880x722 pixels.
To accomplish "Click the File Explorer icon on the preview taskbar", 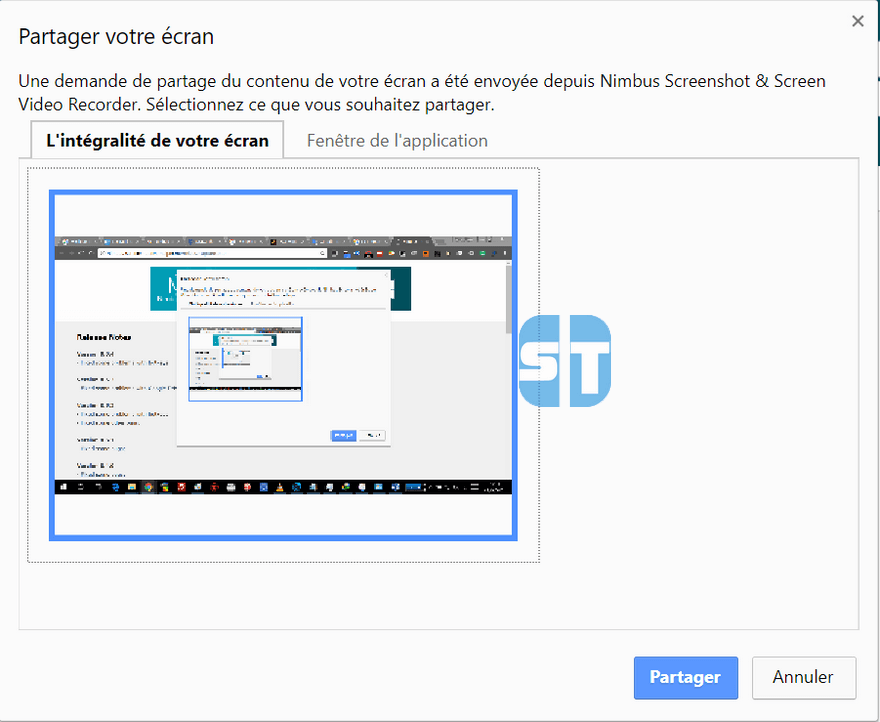I will (x=132, y=487).
